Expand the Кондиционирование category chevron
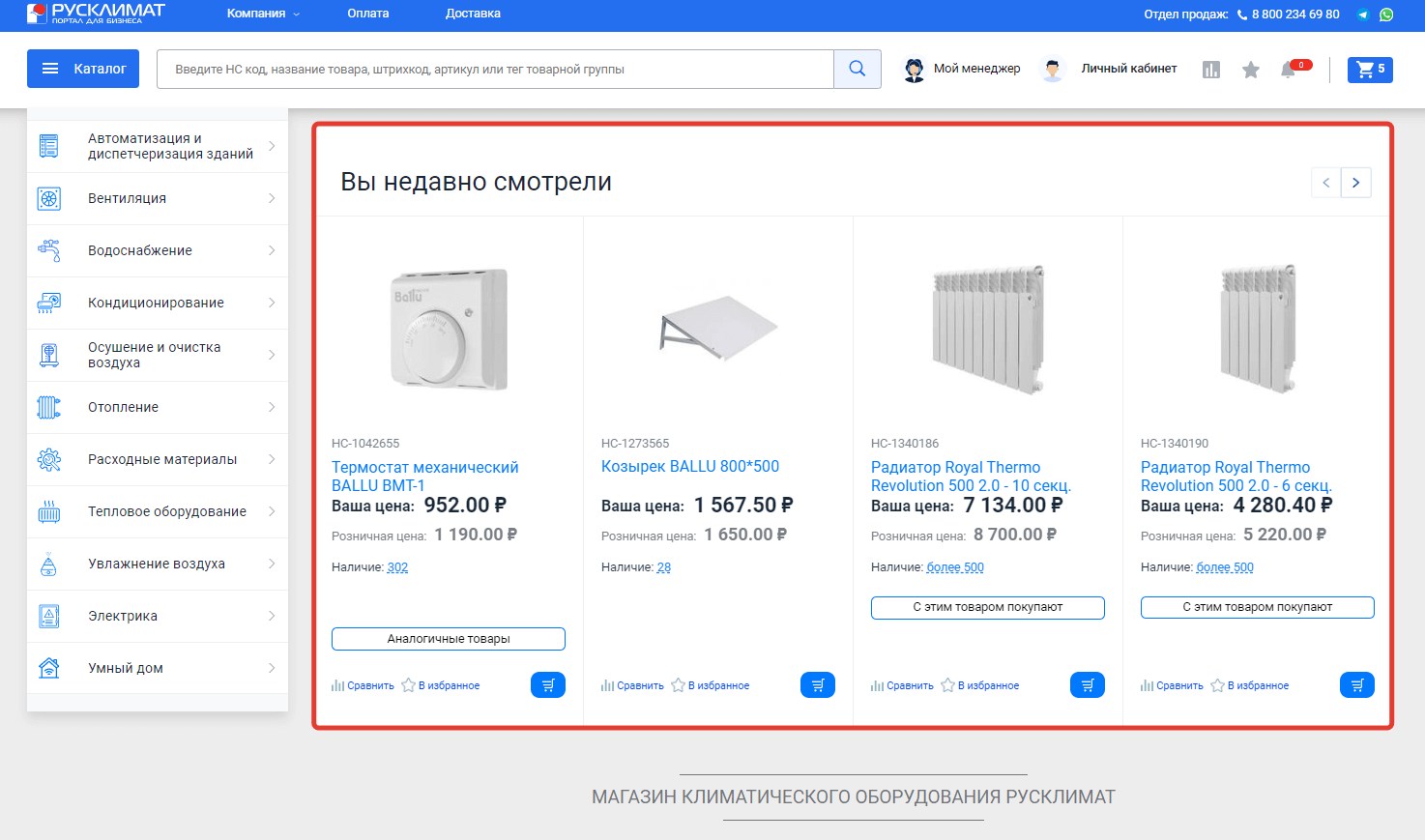This screenshot has height=840, width=1425. [272, 303]
